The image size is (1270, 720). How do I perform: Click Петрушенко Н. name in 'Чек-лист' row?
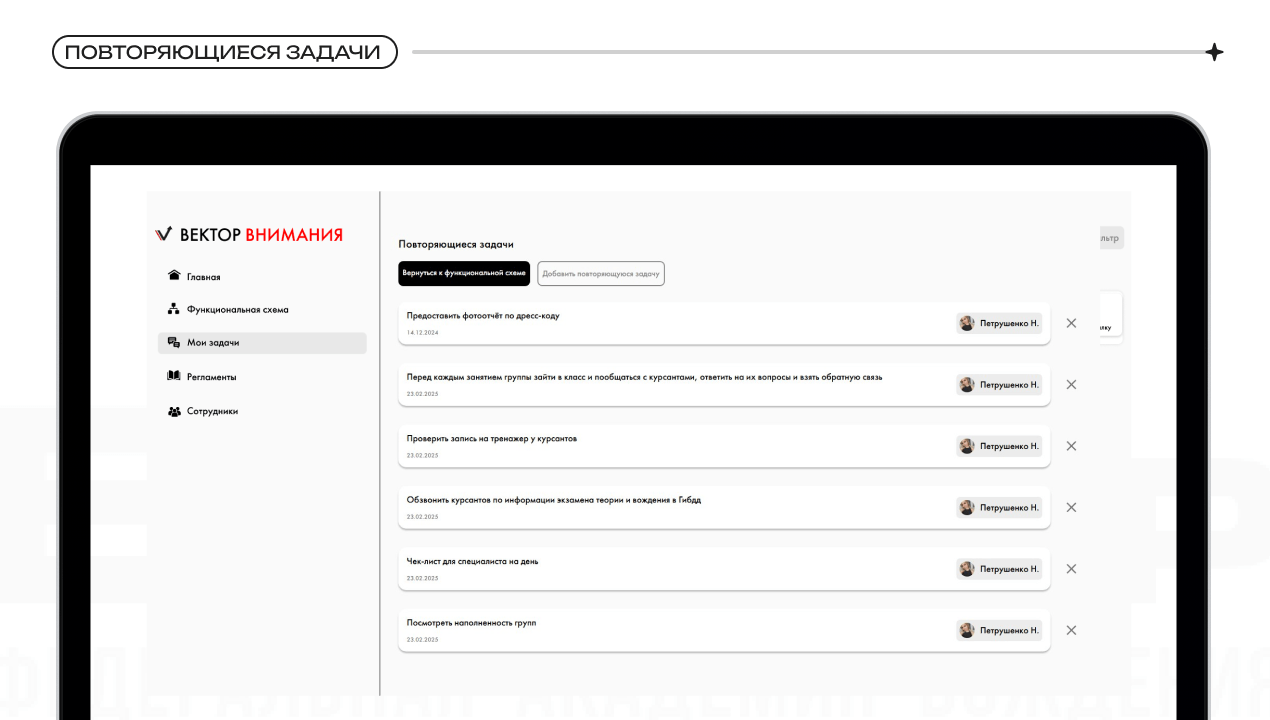coord(1009,569)
